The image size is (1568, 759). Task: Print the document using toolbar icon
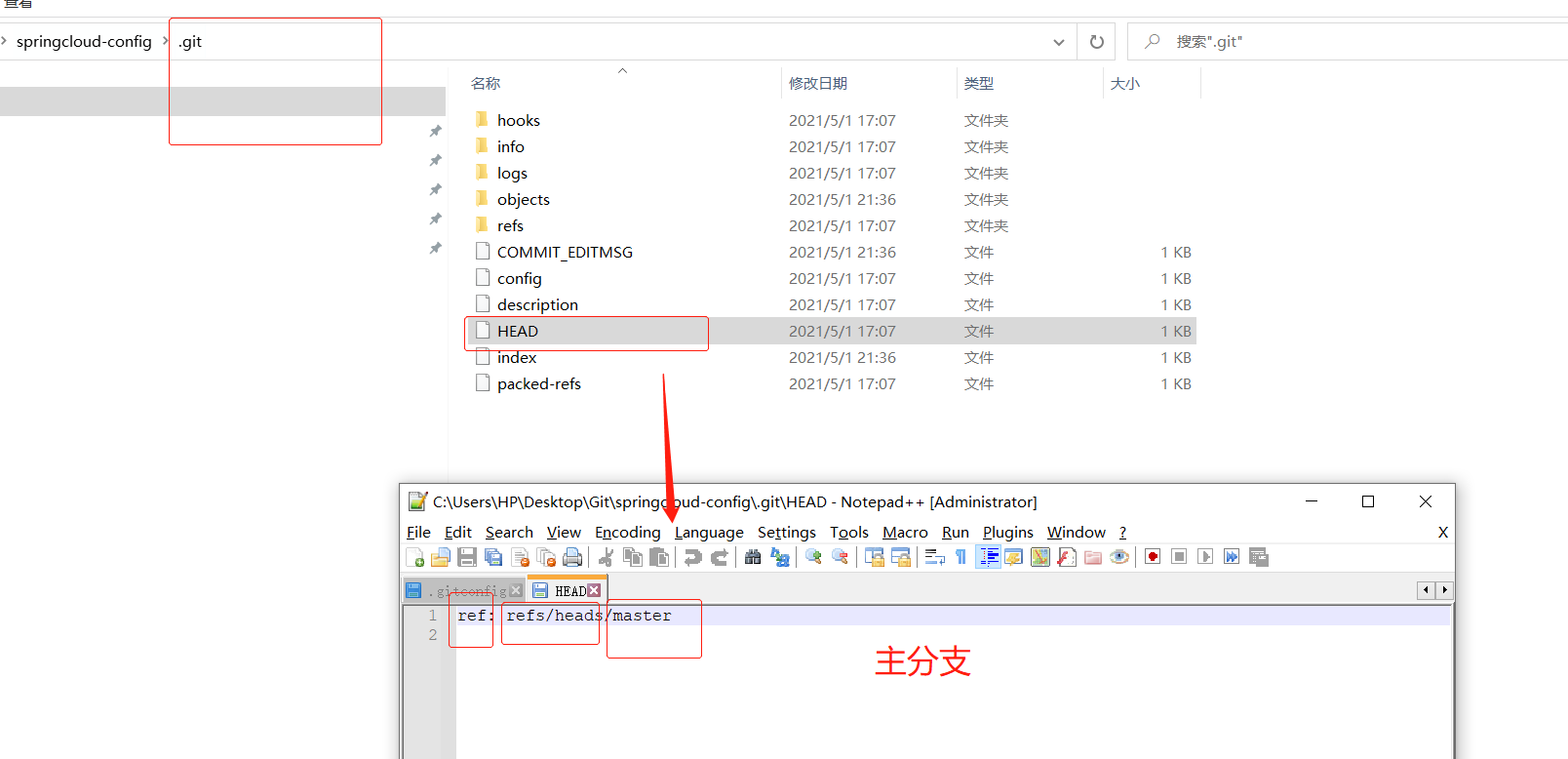click(572, 557)
